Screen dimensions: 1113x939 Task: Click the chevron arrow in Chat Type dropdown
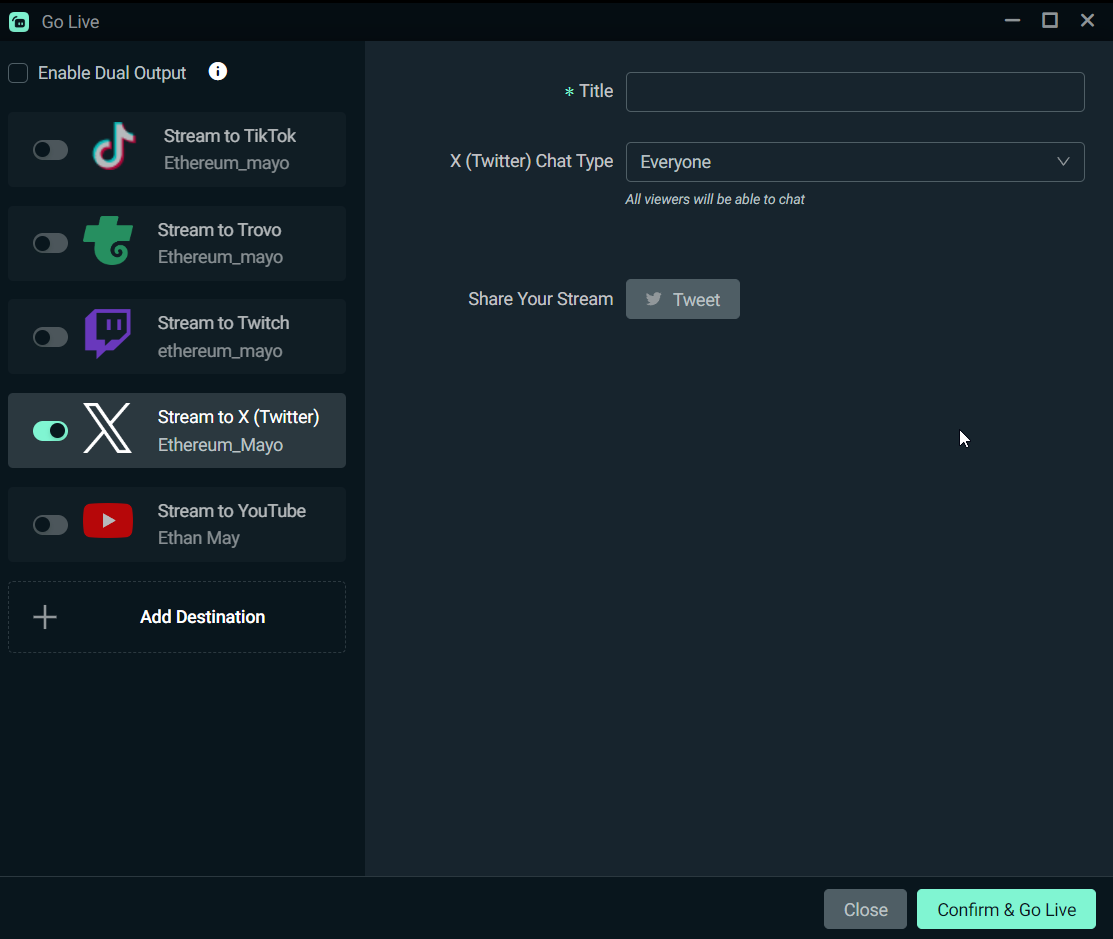[1063, 162]
